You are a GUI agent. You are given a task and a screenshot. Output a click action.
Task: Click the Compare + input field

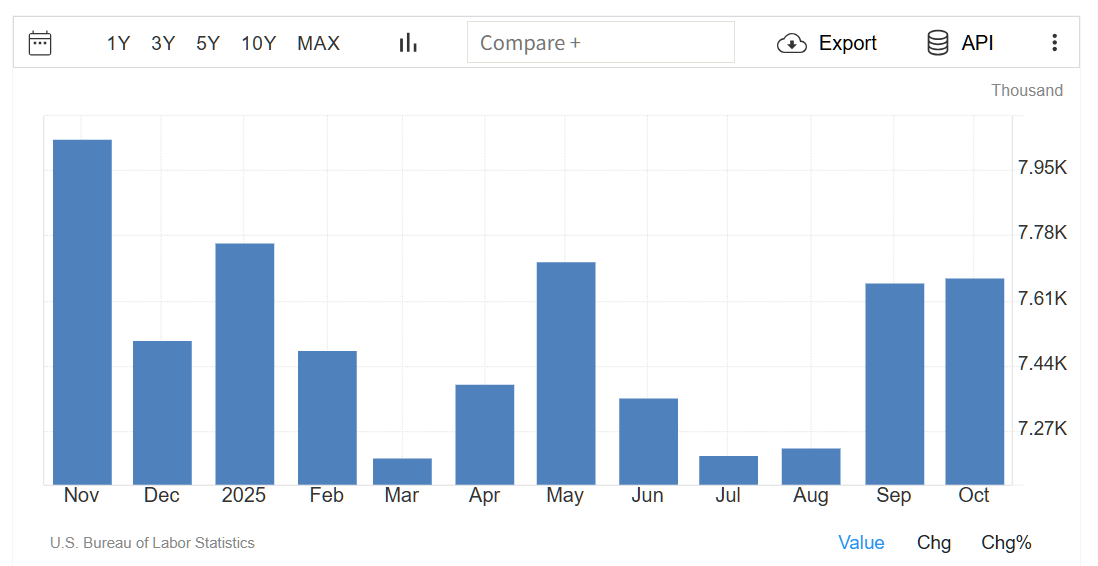tap(600, 43)
